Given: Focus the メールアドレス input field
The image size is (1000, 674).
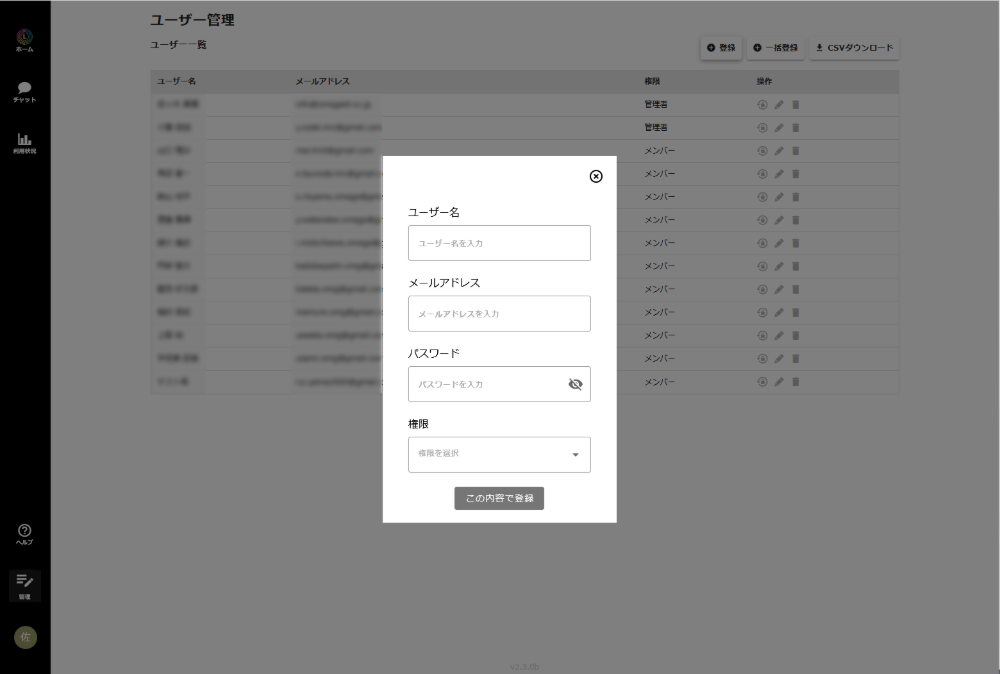Looking at the screenshot, I should coord(499,314).
